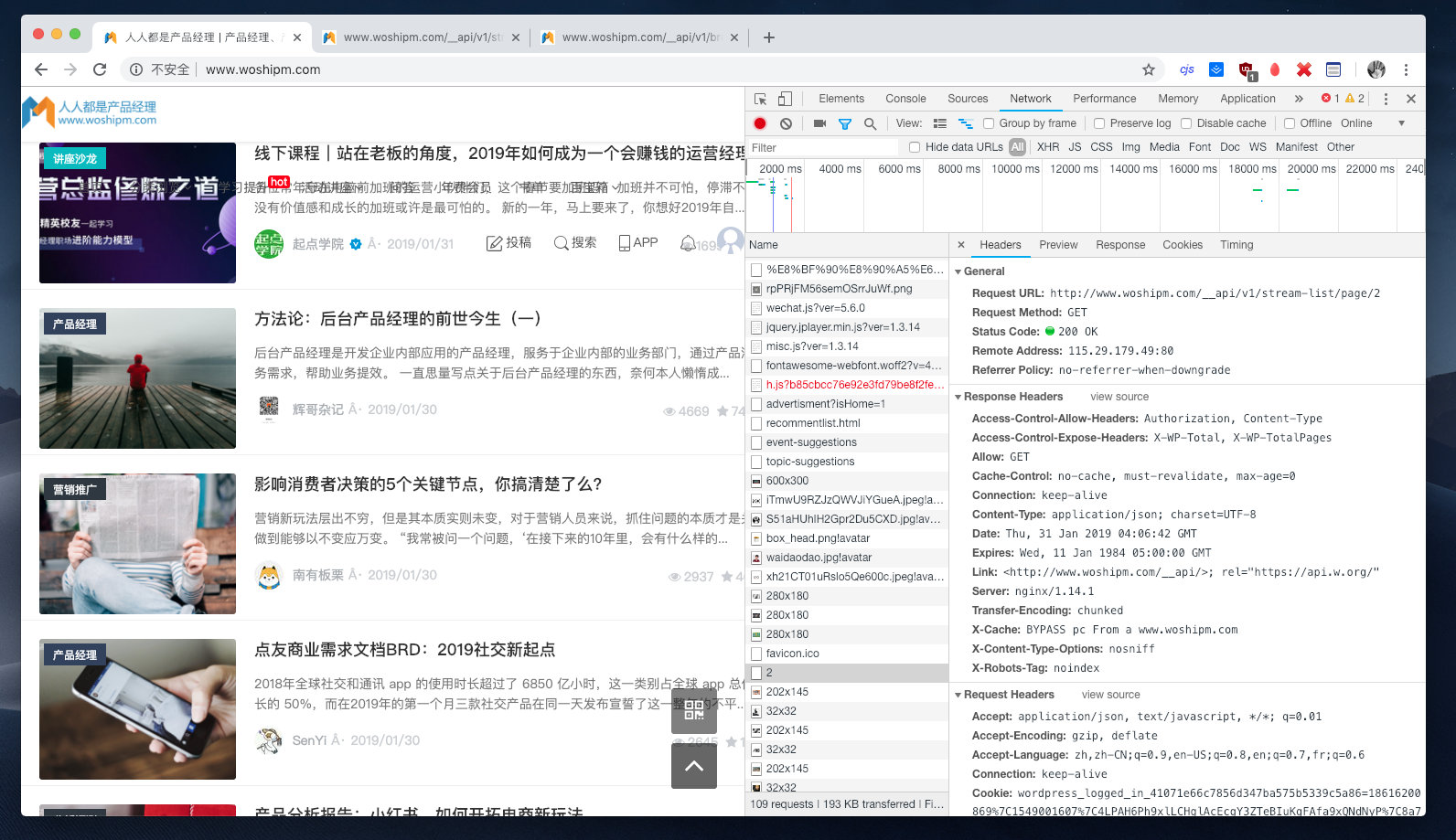Viewport: 1456px width, 840px height.
Task: Open the Chrome three-dot menu
Action: point(1406,69)
